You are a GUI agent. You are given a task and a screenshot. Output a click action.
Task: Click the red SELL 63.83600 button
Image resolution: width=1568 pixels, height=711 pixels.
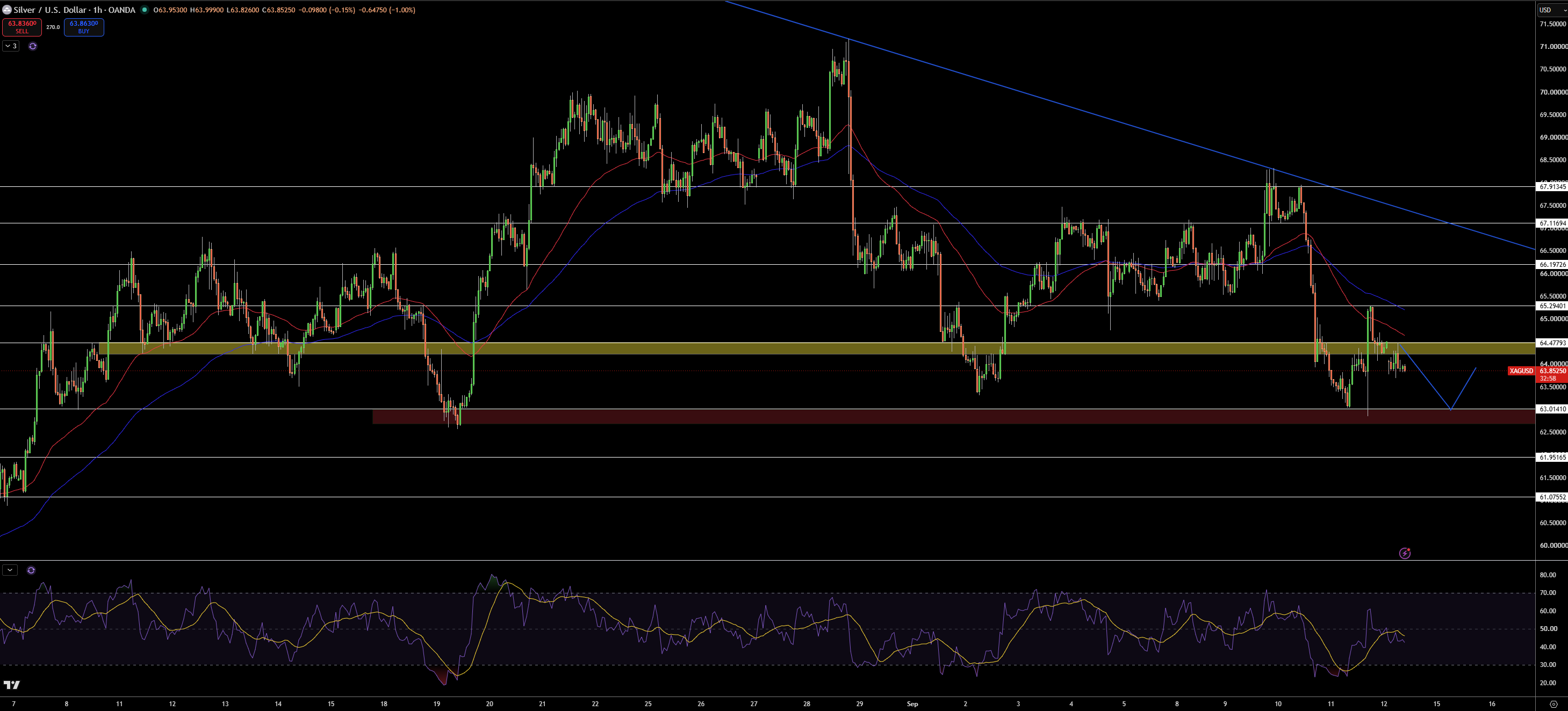[22, 27]
